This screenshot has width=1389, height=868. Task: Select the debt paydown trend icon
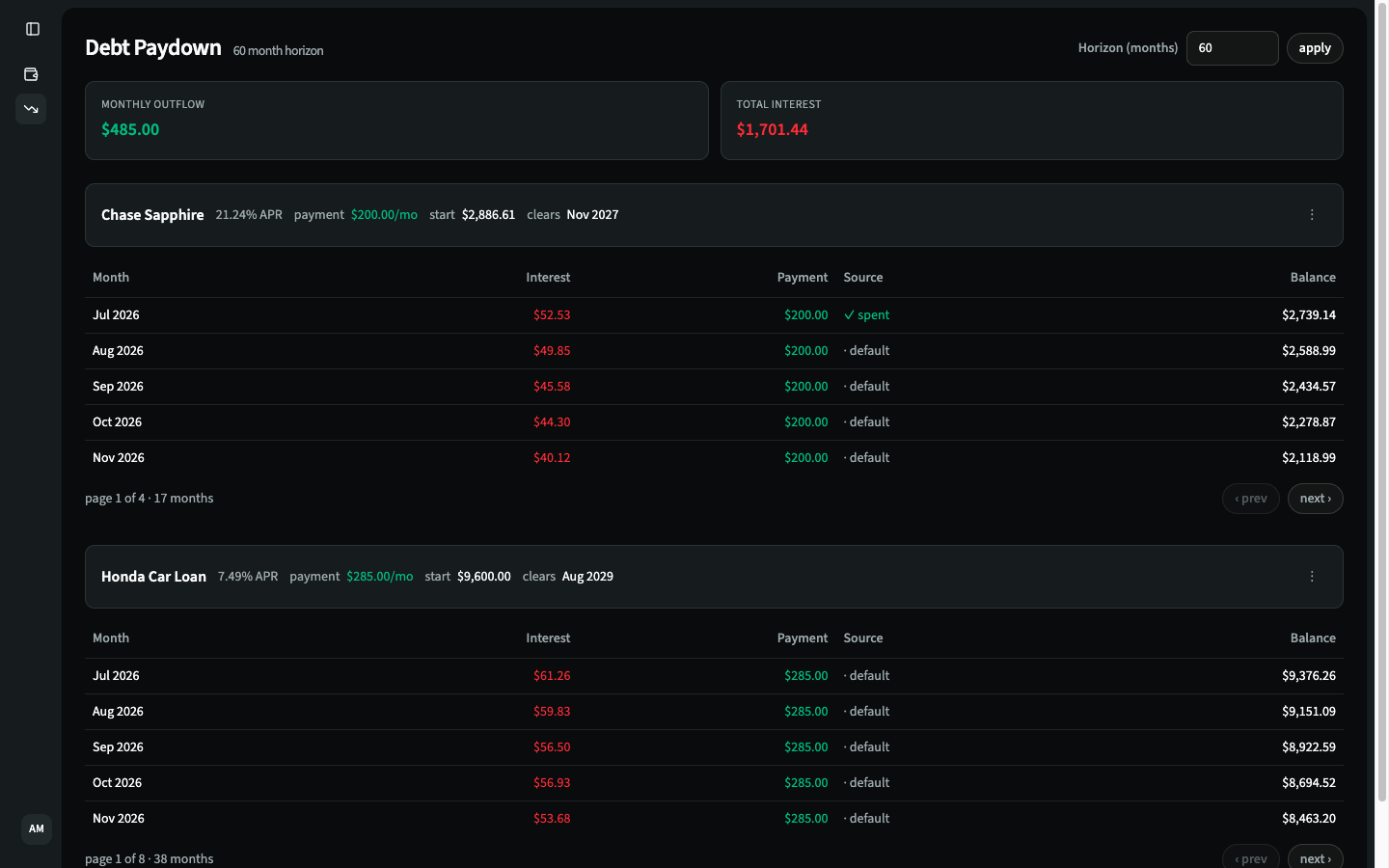click(31, 109)
